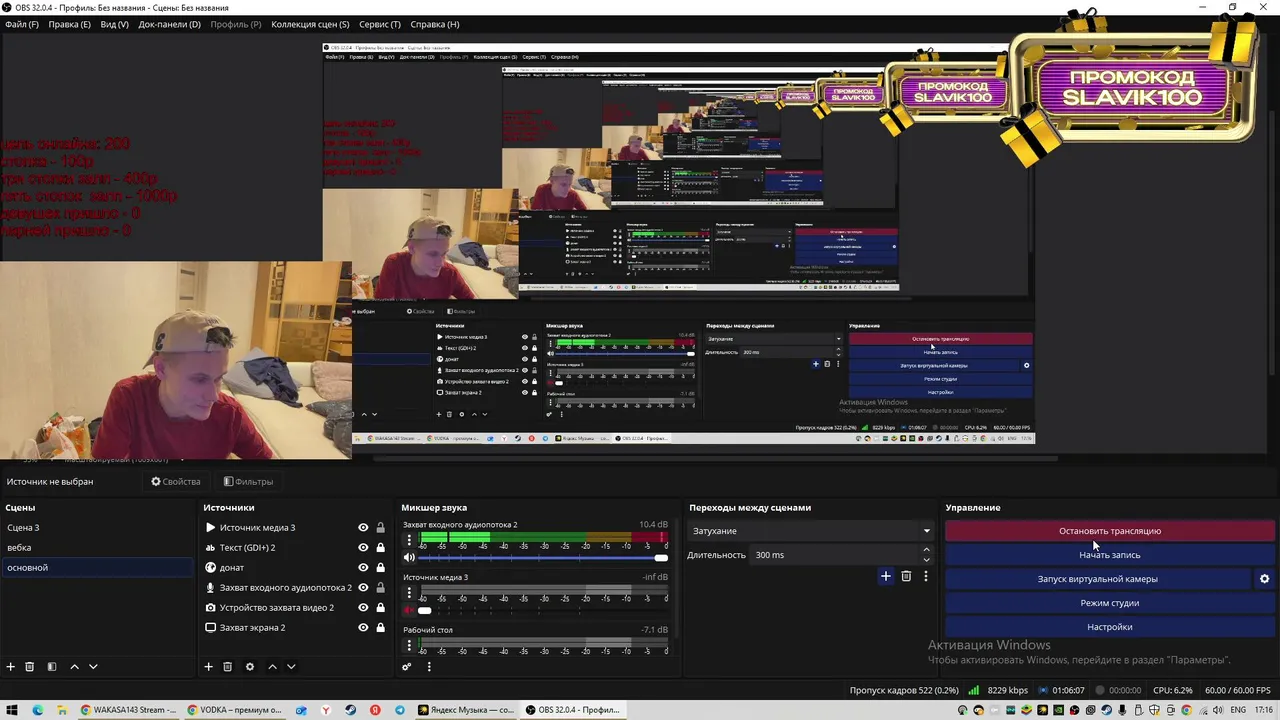Unlock the донат source
The width and height of the screenshot is (1280, 720).
click(380, 568)
